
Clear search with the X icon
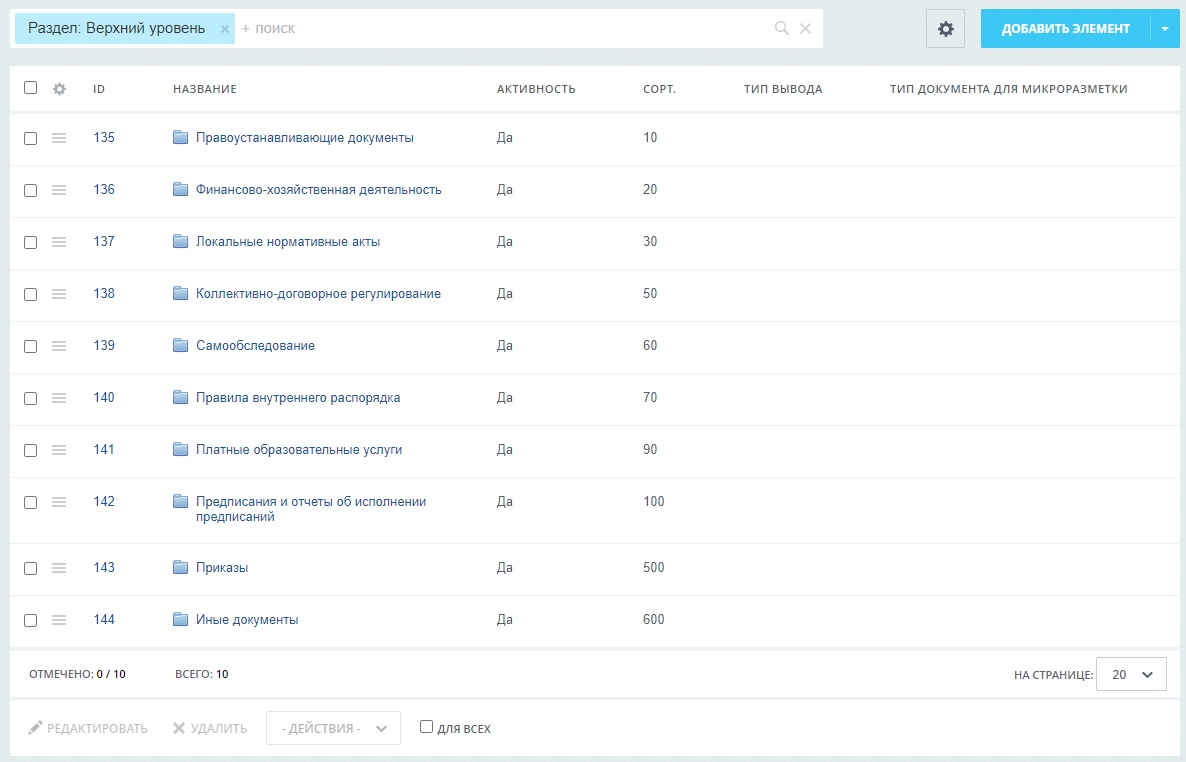[806, 28]
